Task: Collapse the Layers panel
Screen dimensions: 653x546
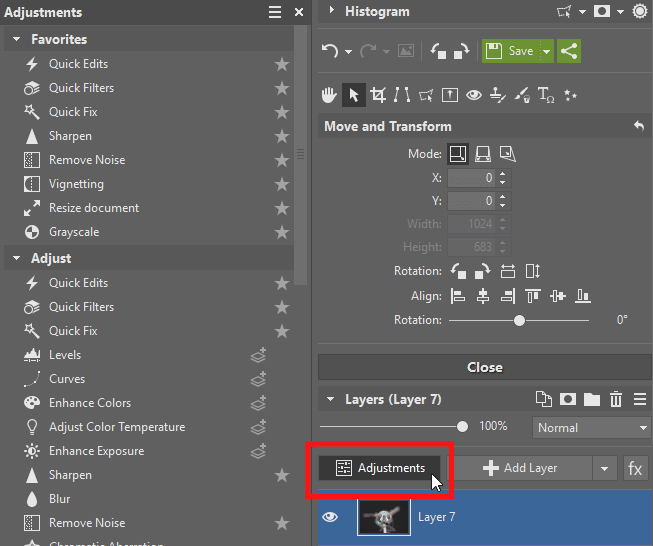Action: 331,399
